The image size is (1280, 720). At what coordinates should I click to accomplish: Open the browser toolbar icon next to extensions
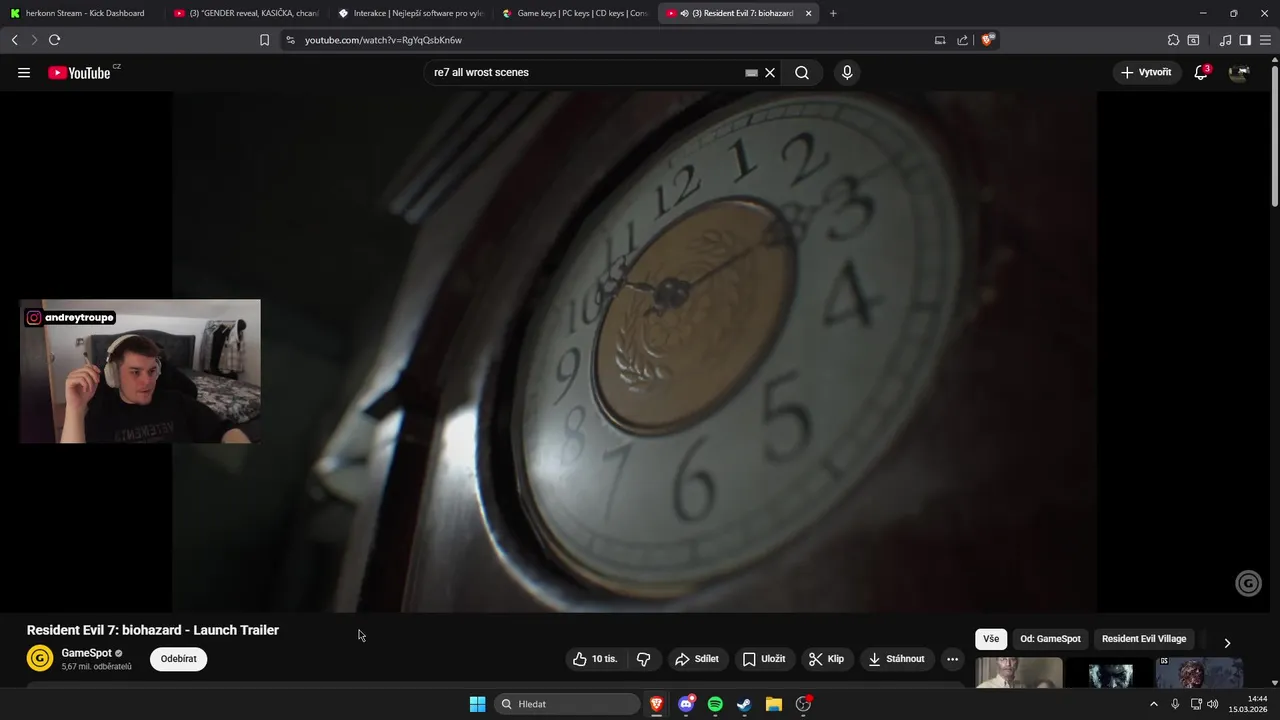point(1193,40)
